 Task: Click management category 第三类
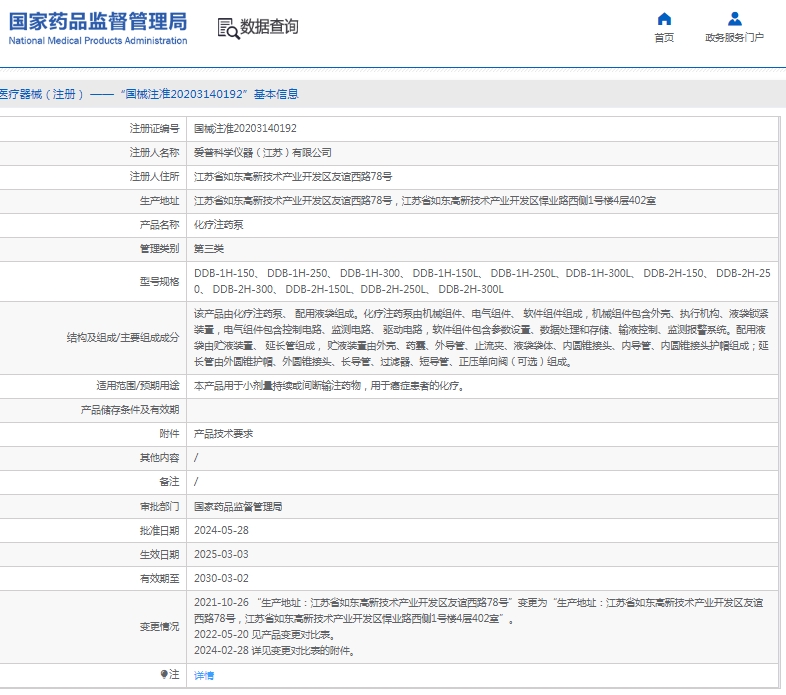(209, 249)
